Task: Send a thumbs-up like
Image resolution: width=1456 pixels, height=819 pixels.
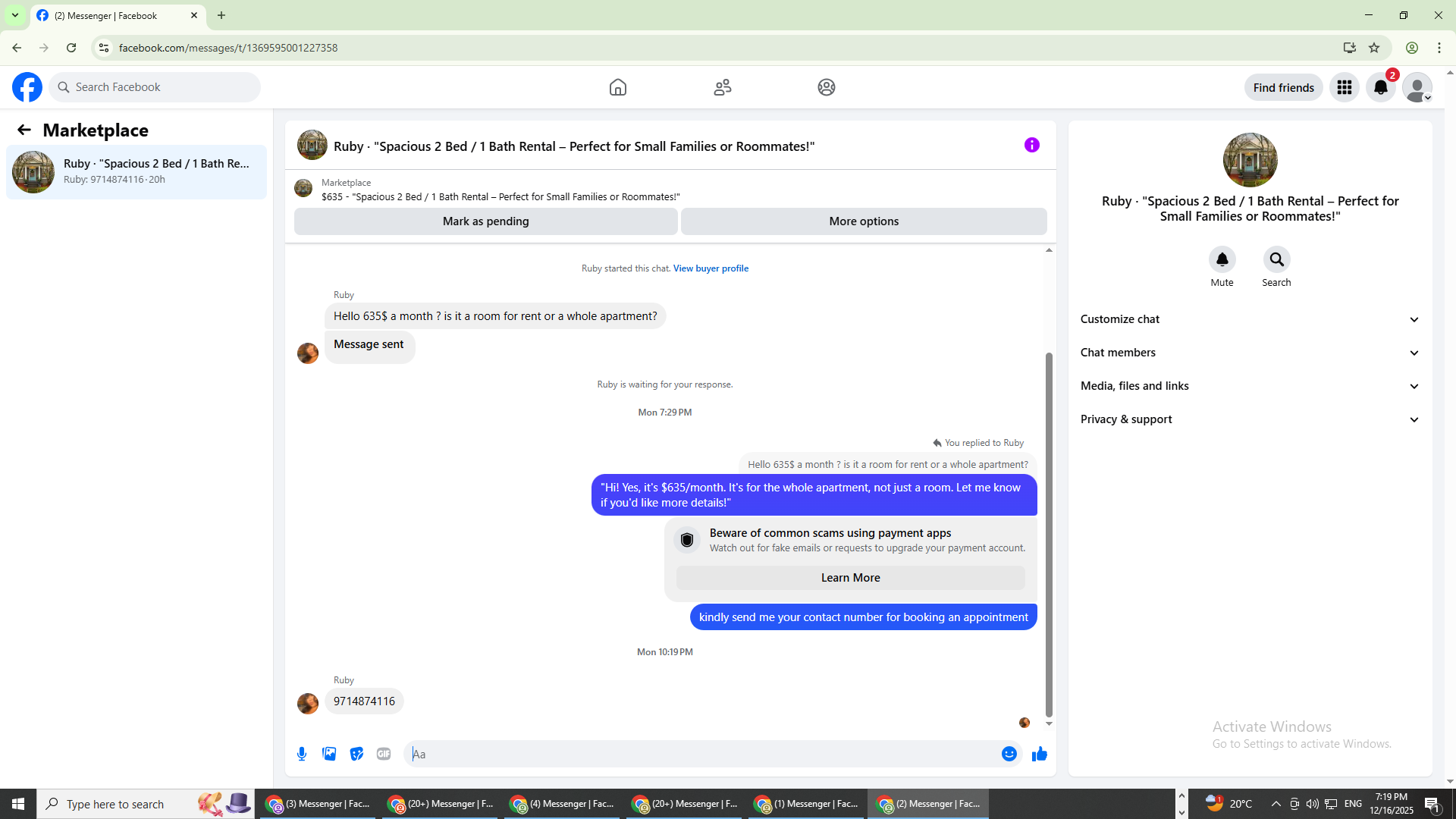Action: click(x=1040, y=754)
